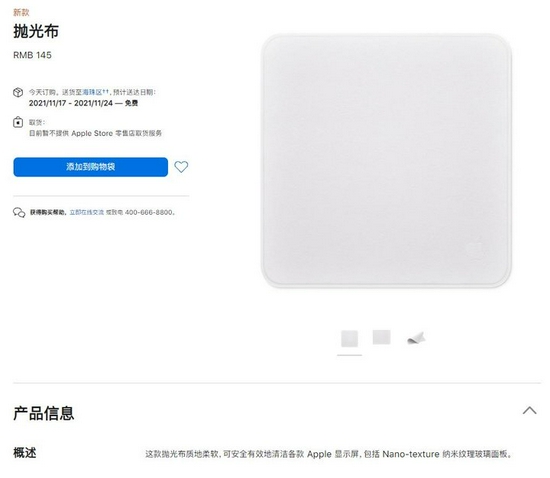Open the 海珠区 delivery location link
550x478 pixels.
coord(92,92)
